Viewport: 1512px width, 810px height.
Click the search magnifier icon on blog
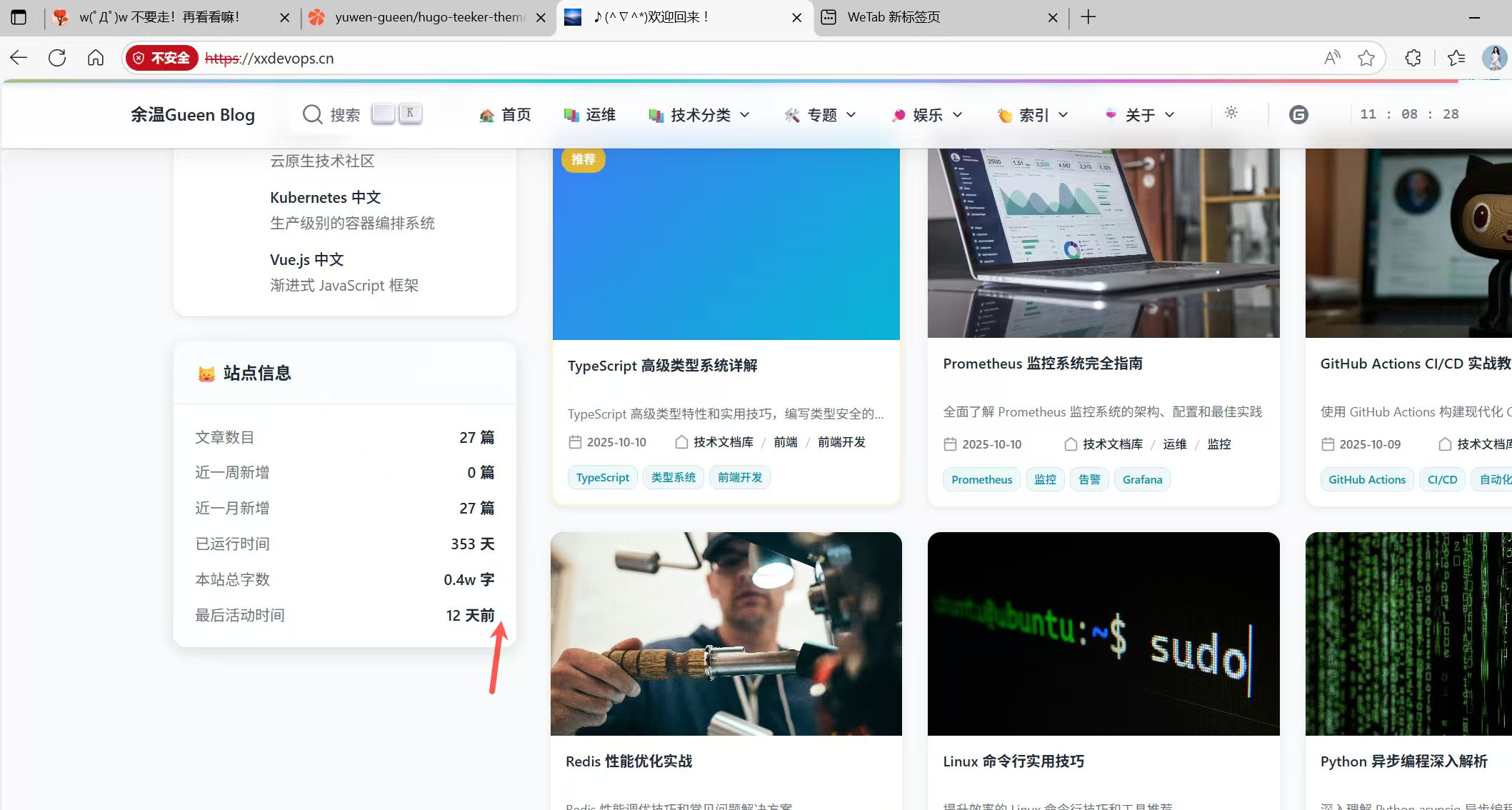312,114
